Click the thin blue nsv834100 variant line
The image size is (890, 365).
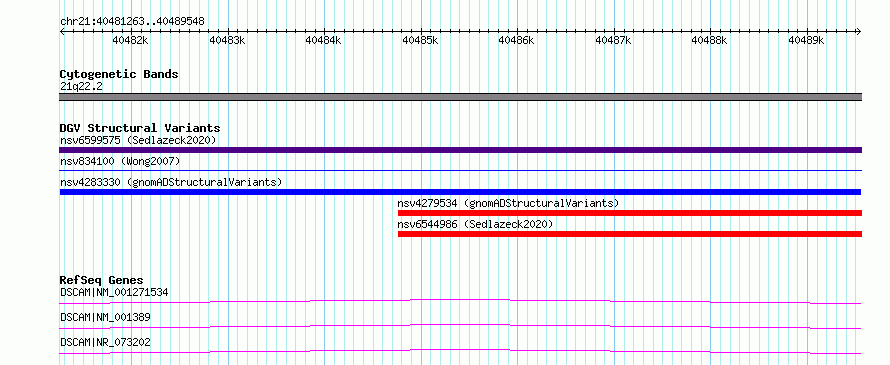[460, 170]
